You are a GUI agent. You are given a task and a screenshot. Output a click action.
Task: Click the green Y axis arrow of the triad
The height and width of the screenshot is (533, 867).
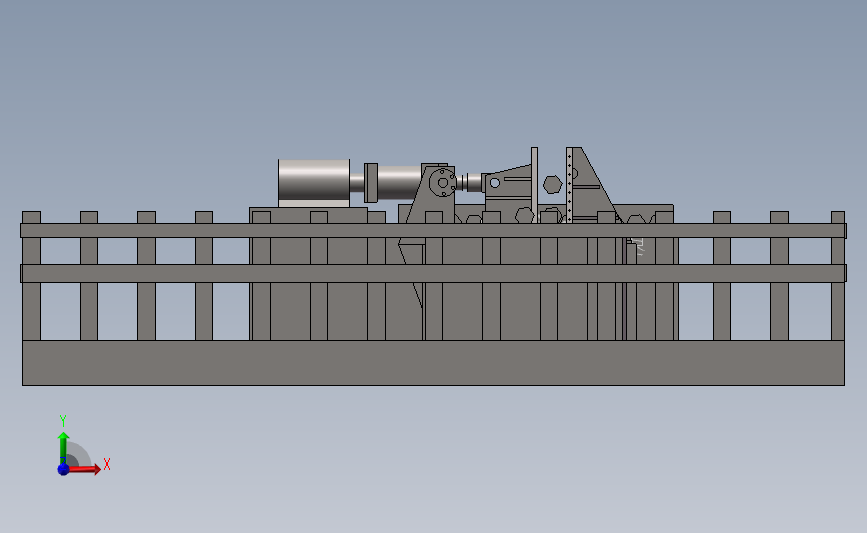[x=63, y=447]
